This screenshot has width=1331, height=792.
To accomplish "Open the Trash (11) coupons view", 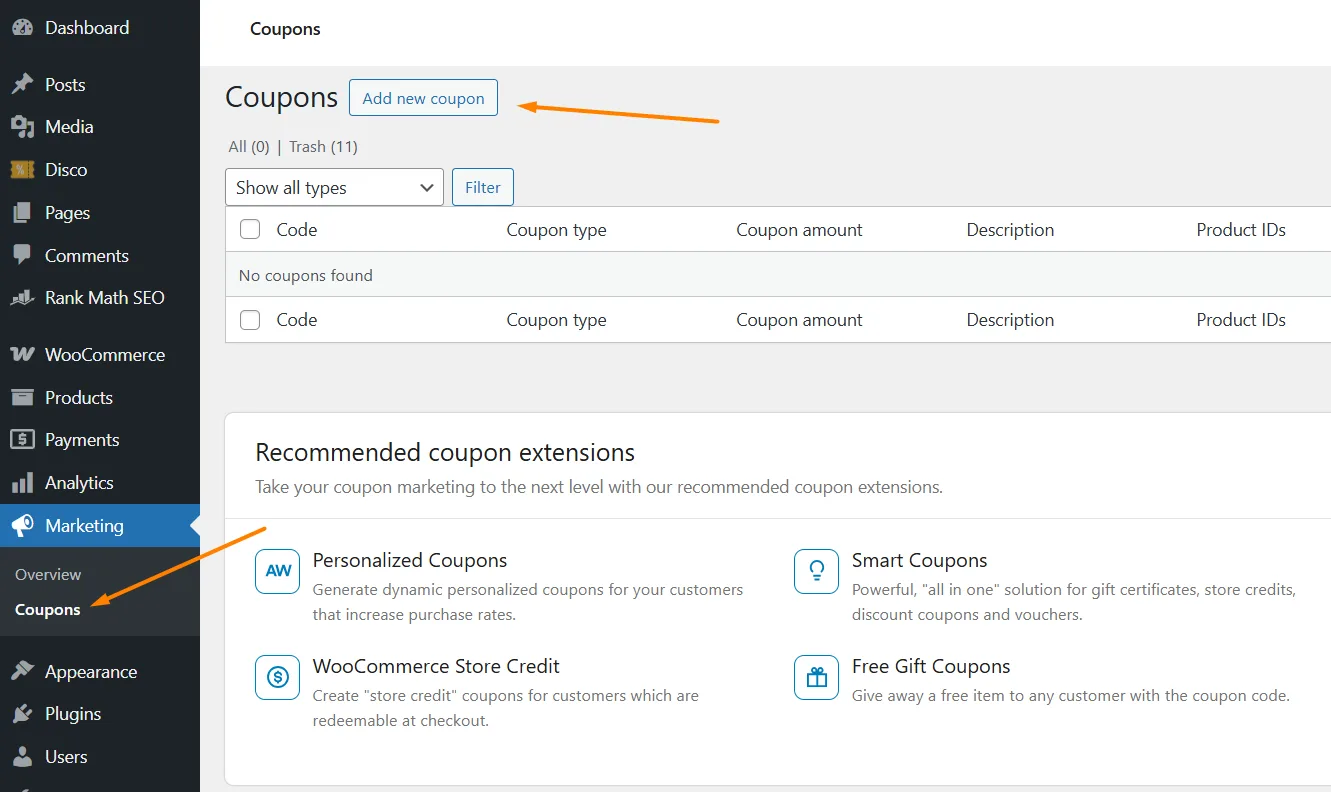I will click(323, 147).
